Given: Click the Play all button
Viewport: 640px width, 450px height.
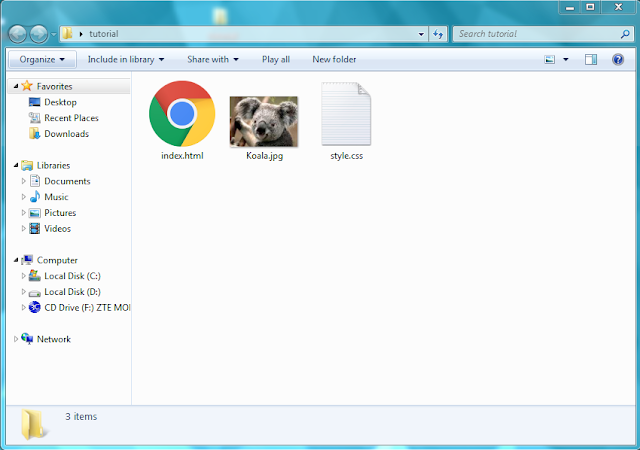Looking at the screenshot, I should (276, 60).
